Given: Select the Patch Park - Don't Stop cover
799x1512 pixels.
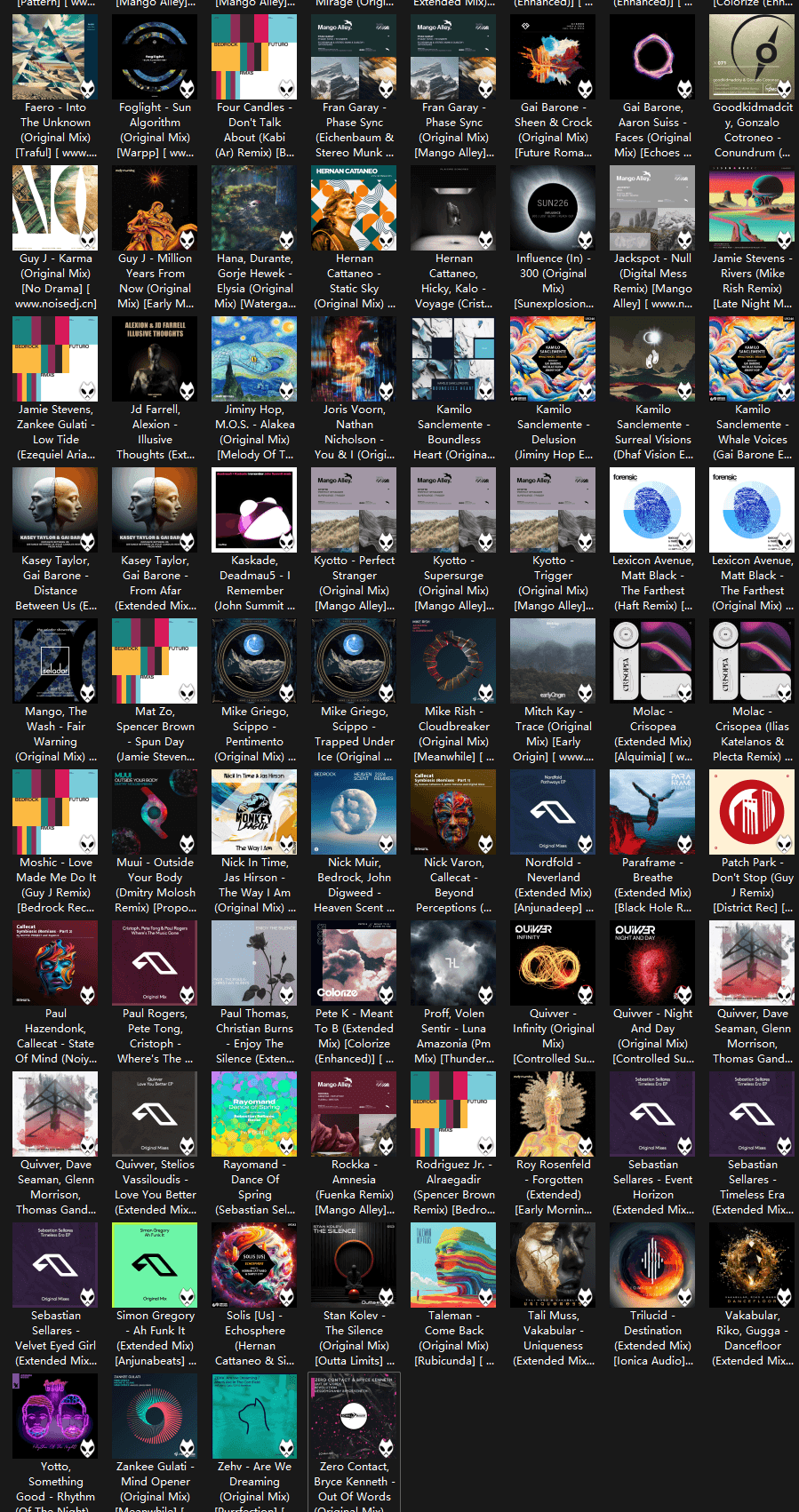Looking at the screenshot, I should click(x=752, y=812).
